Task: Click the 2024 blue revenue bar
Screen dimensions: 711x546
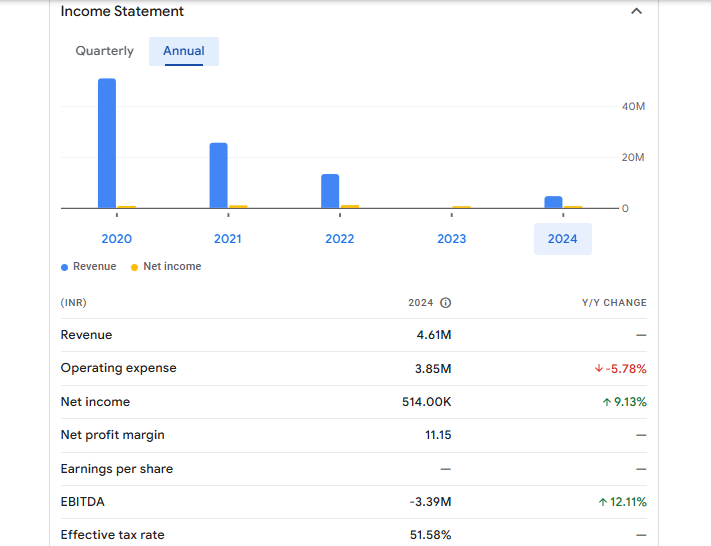Action: click(x=553, y=202)
